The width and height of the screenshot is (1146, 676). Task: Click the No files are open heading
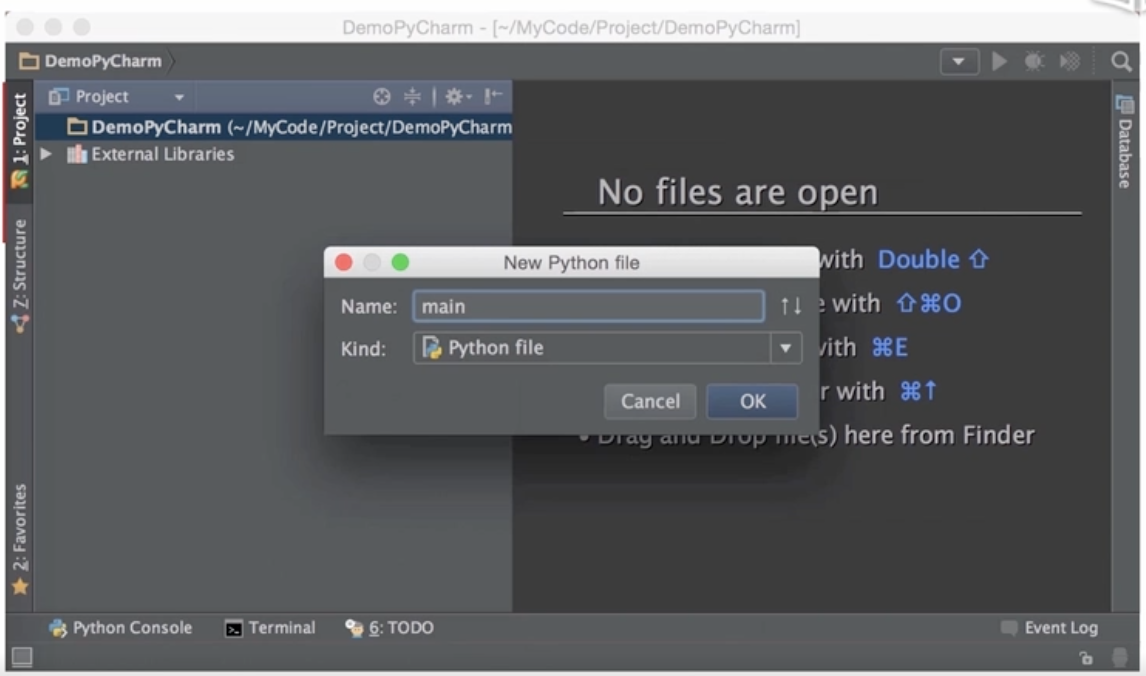(x=737, y=193)
